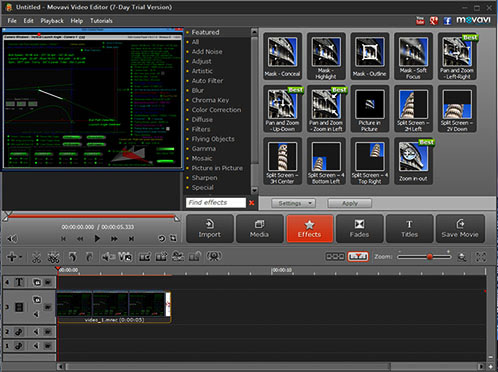Screen dimensions: 498x372
Task: Switch to the Titles tab
Action: pyautogui.click(x=409, y=229)
